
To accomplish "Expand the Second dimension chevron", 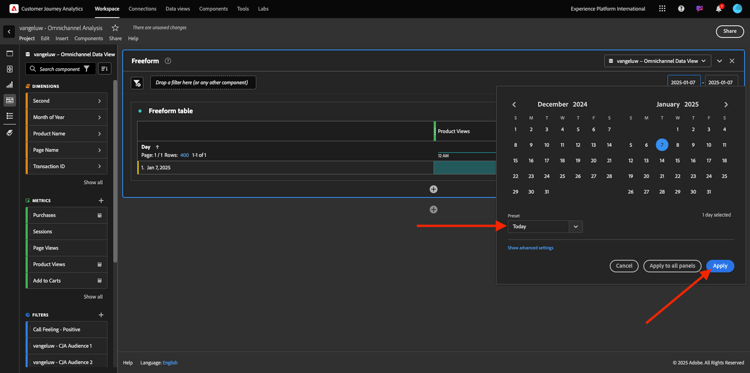I will pyautogui.click(x=99, y=101).
